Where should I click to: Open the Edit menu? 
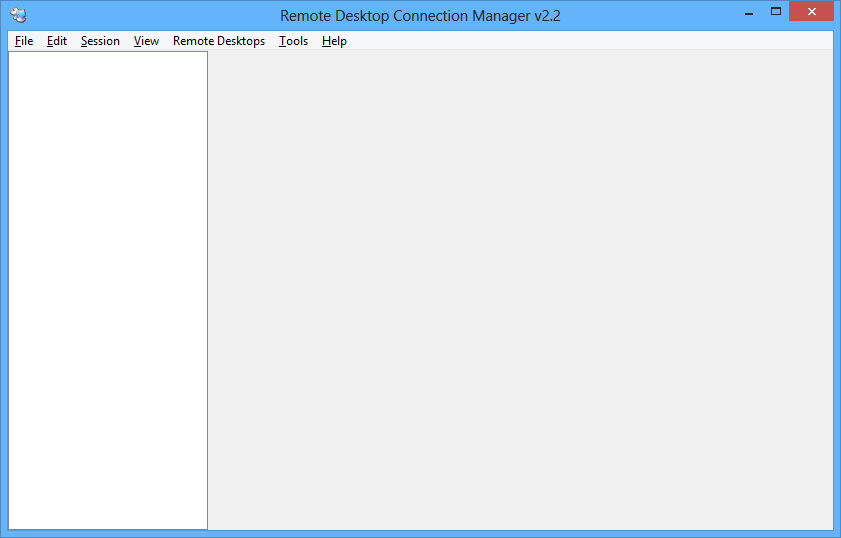click(x=57, y=41)
